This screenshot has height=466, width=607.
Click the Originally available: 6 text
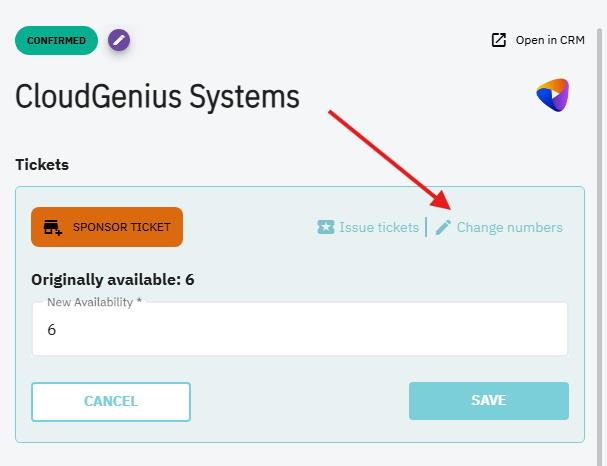(x=112, y=279)
